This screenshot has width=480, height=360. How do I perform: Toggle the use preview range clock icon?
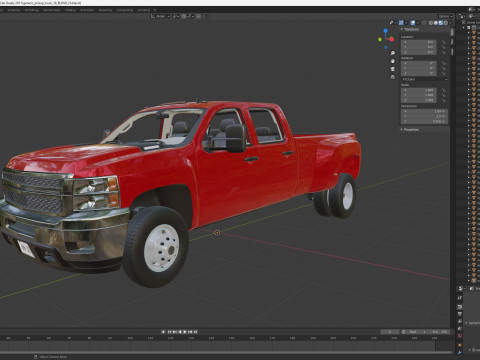tap(403, 332)
